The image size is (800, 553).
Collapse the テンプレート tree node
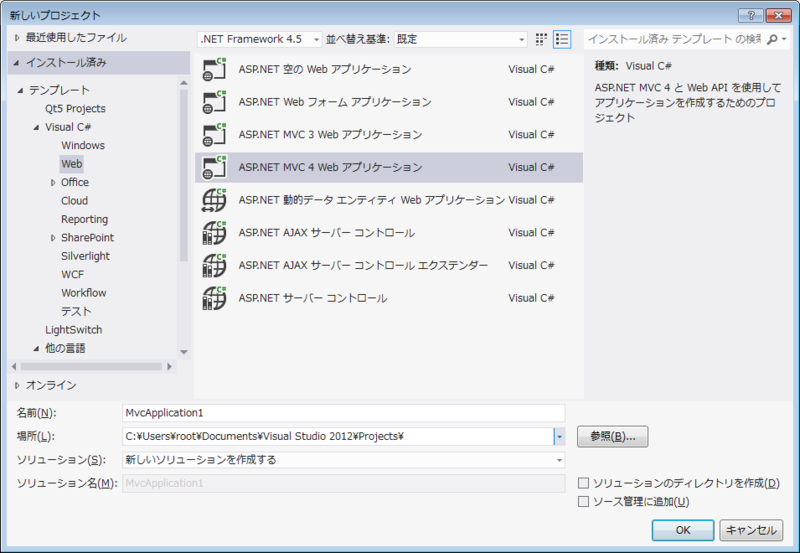20,90
